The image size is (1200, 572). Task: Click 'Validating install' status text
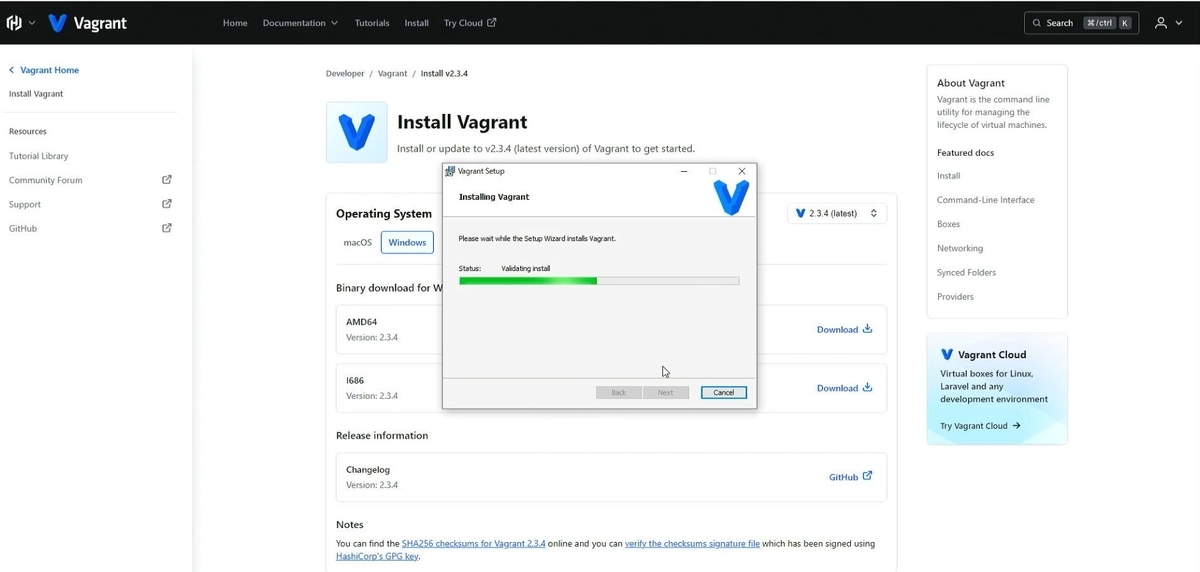tap(526, 268)
